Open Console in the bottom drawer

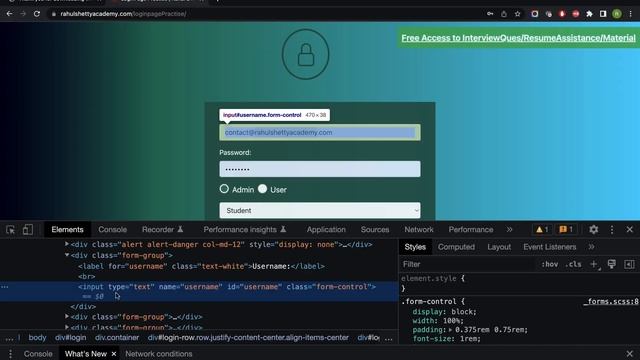(x=38, y=354)
